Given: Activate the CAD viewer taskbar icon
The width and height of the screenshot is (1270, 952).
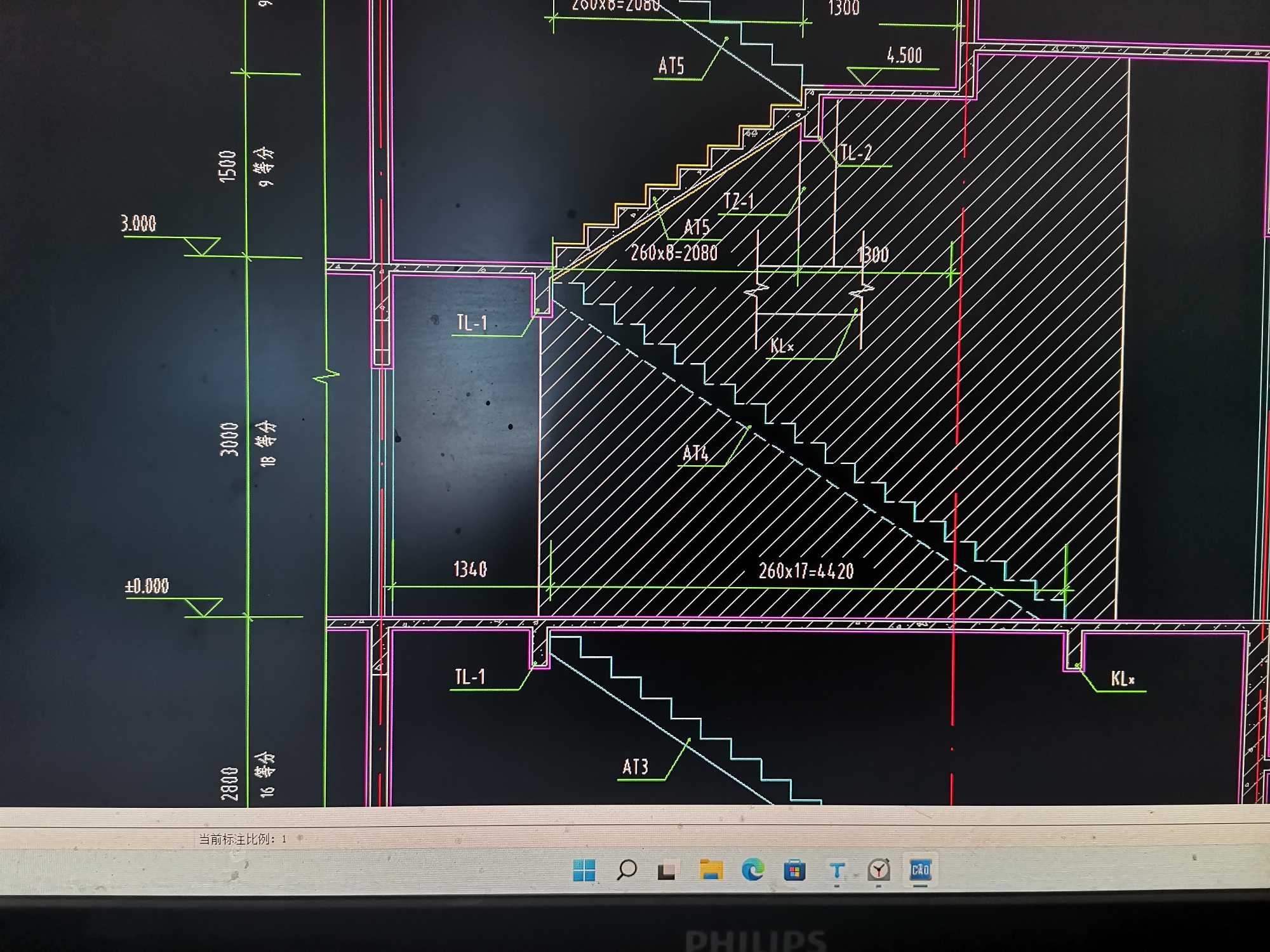Looking at the screenshot, I should point(920,869).
